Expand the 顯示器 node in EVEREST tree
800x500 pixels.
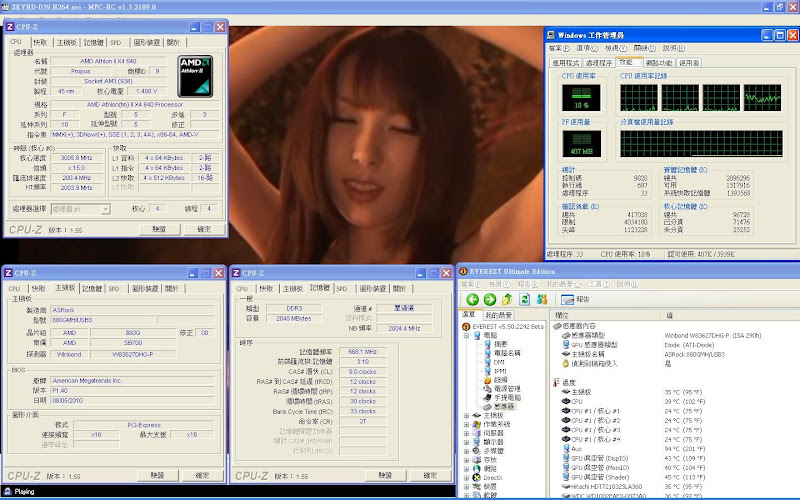[466, 442]
